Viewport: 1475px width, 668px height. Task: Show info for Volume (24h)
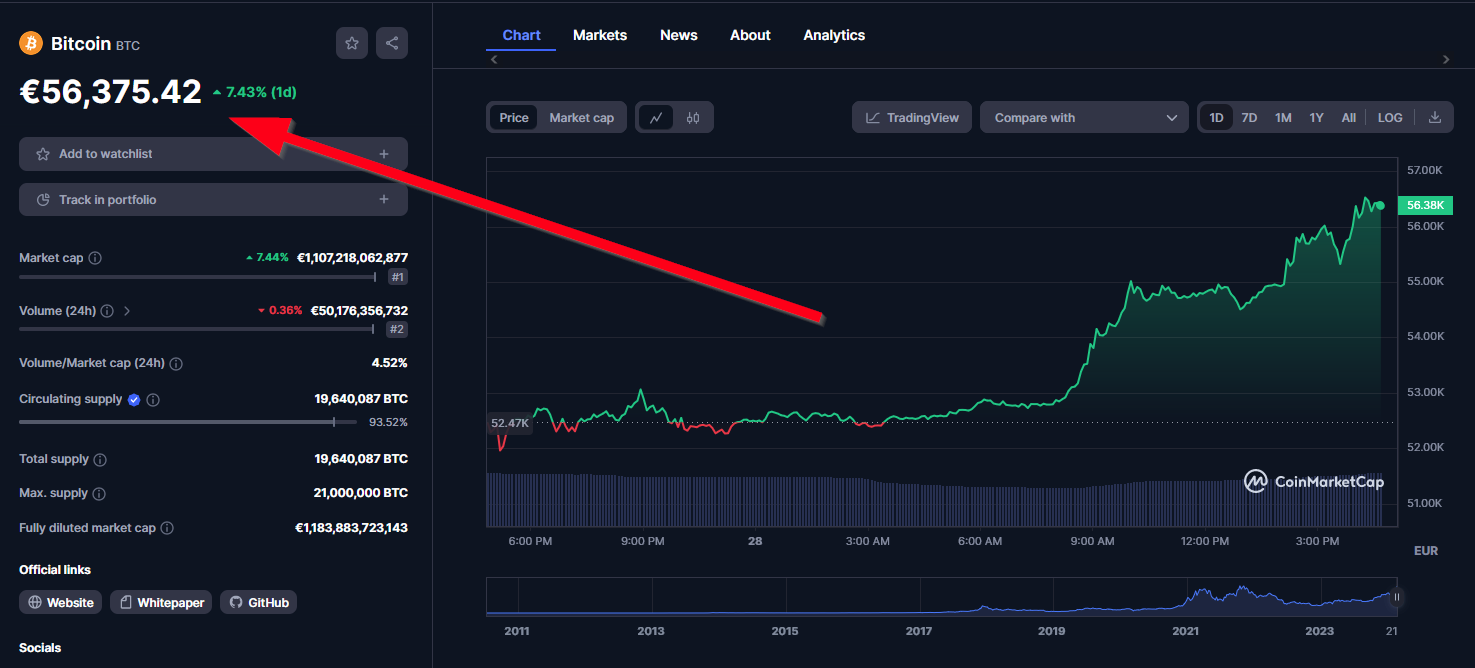click(x=107, y=311)
